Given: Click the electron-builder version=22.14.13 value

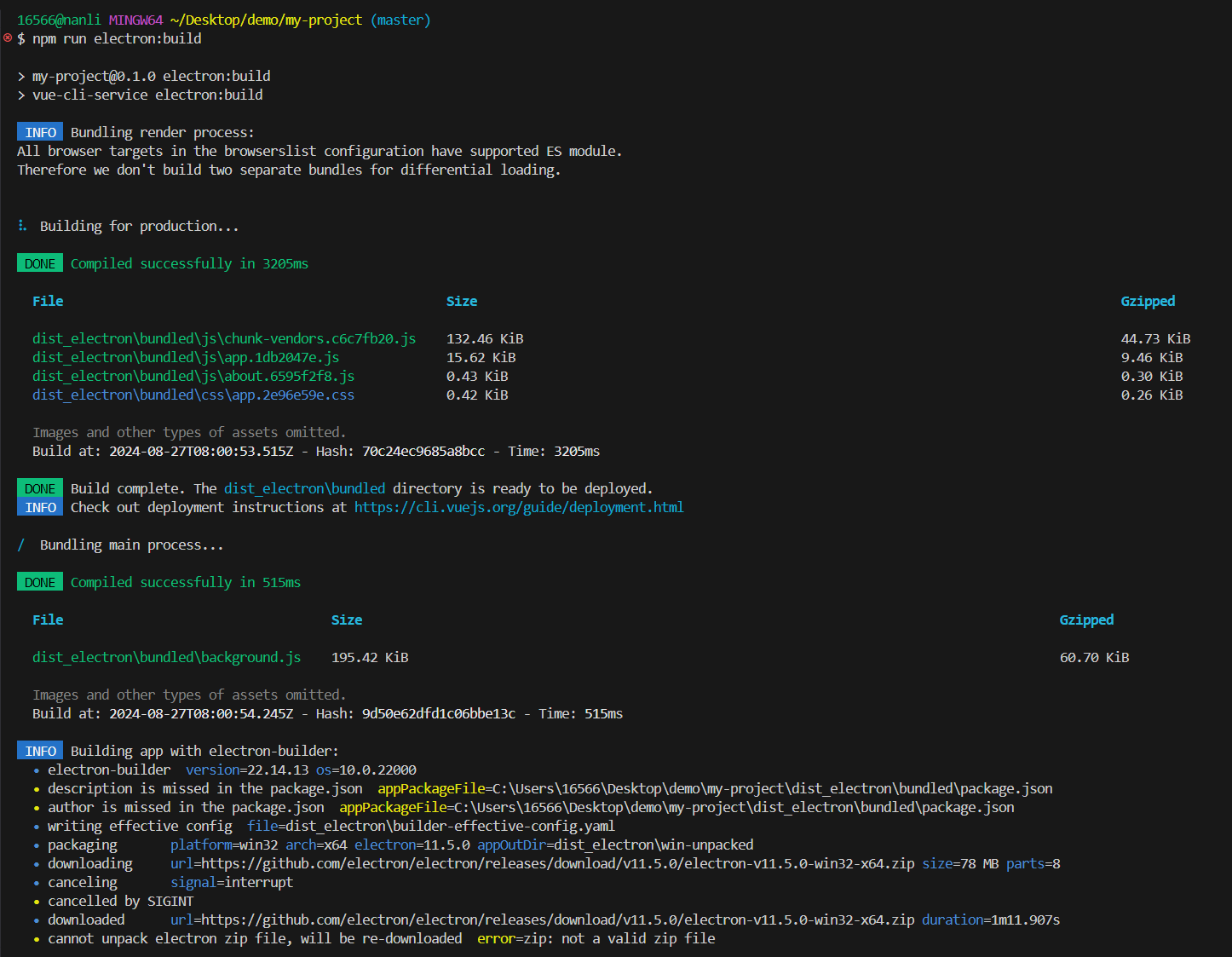Looking at the screenshot, I should (247, 770).
